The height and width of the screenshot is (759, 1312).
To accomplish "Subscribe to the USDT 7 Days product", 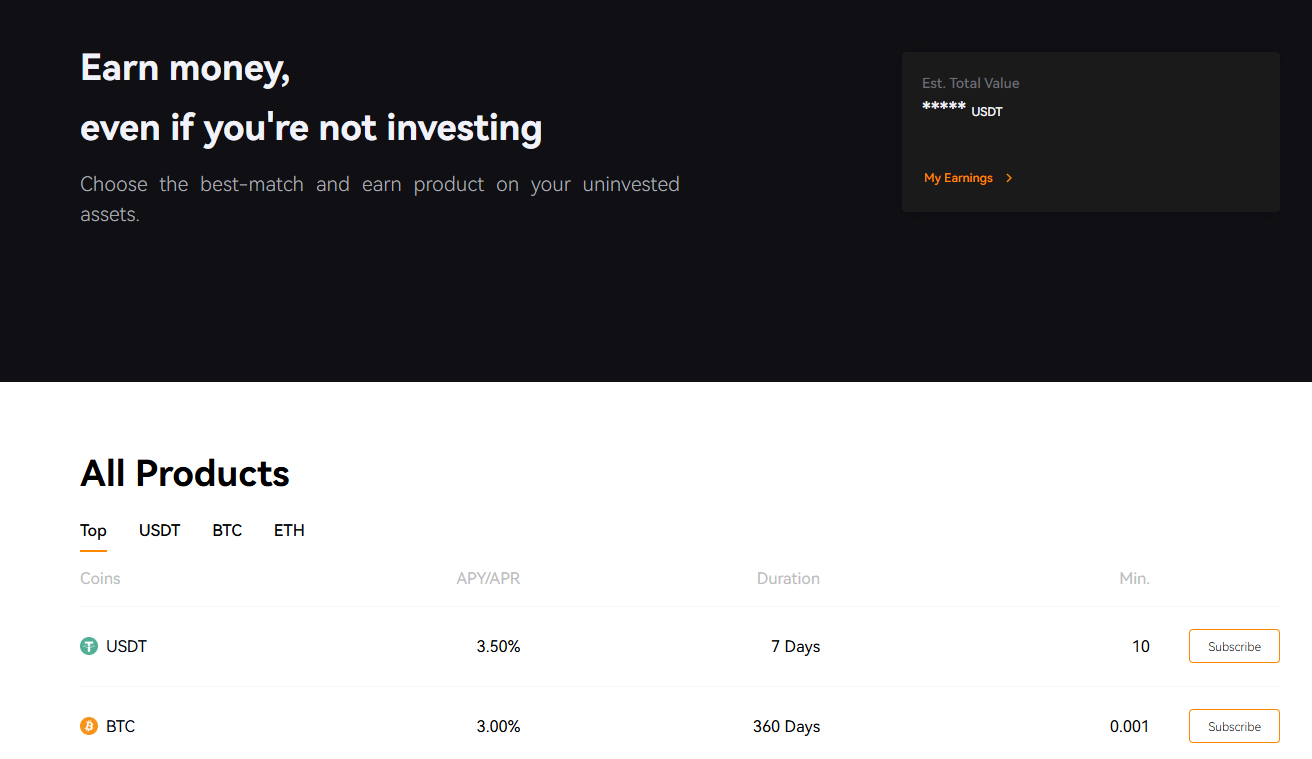I will (1234, 646).
